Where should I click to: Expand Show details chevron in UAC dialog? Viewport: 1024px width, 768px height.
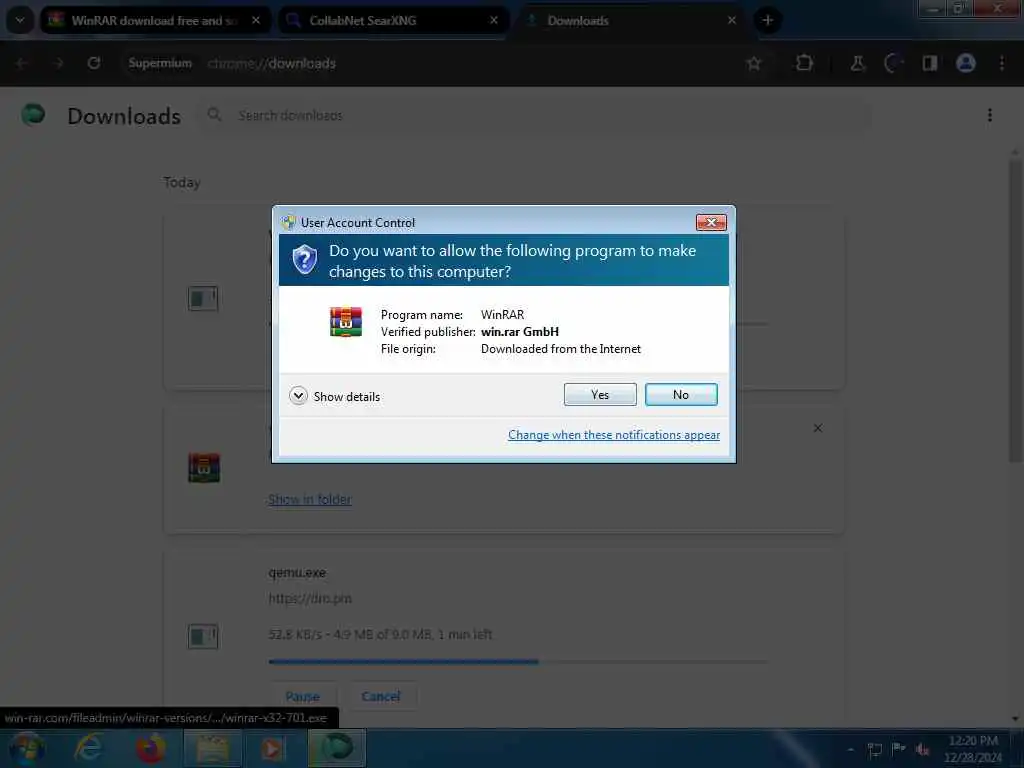298,396
